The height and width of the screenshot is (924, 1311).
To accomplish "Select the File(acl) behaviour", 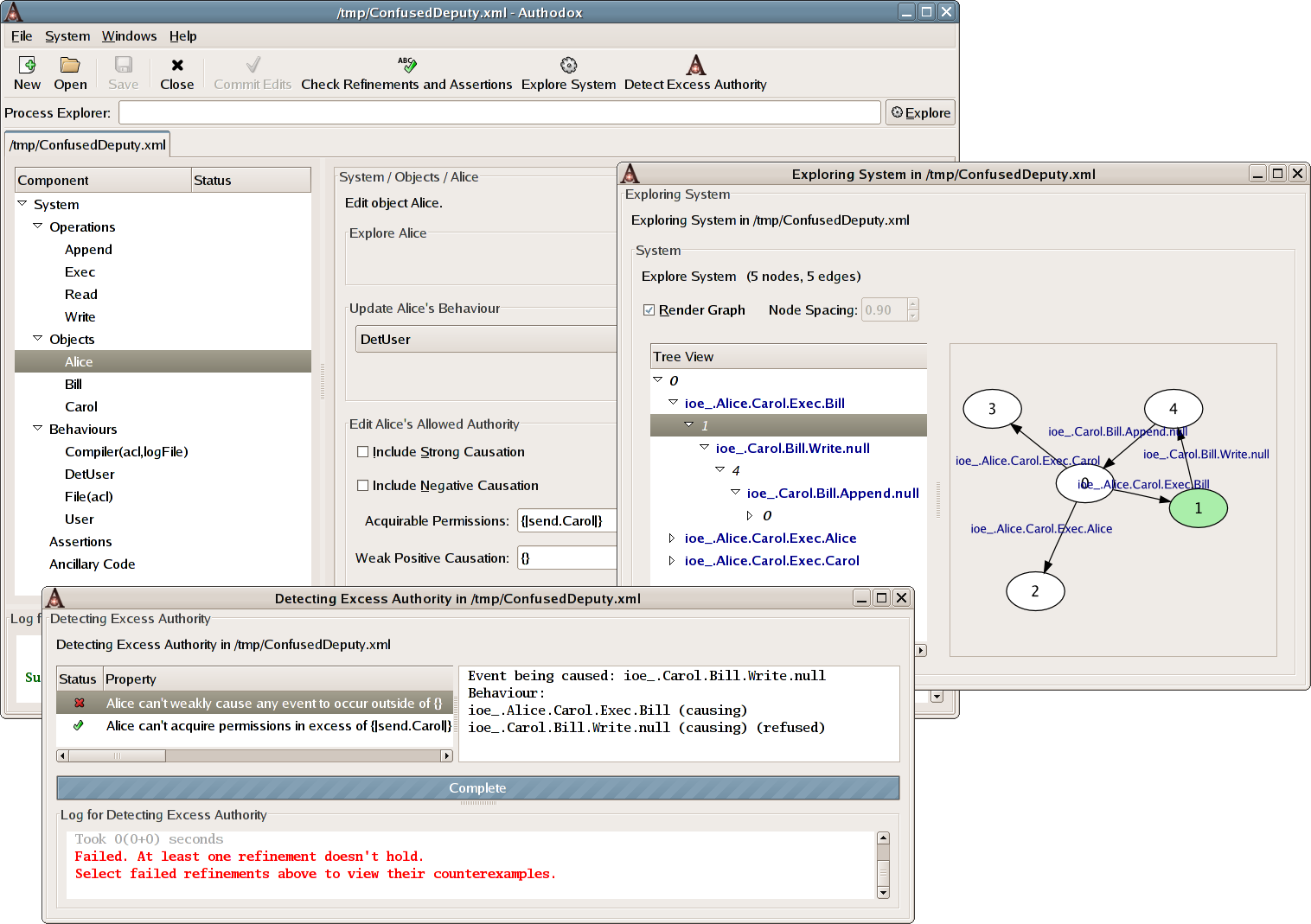I will [x=89, y=496].
